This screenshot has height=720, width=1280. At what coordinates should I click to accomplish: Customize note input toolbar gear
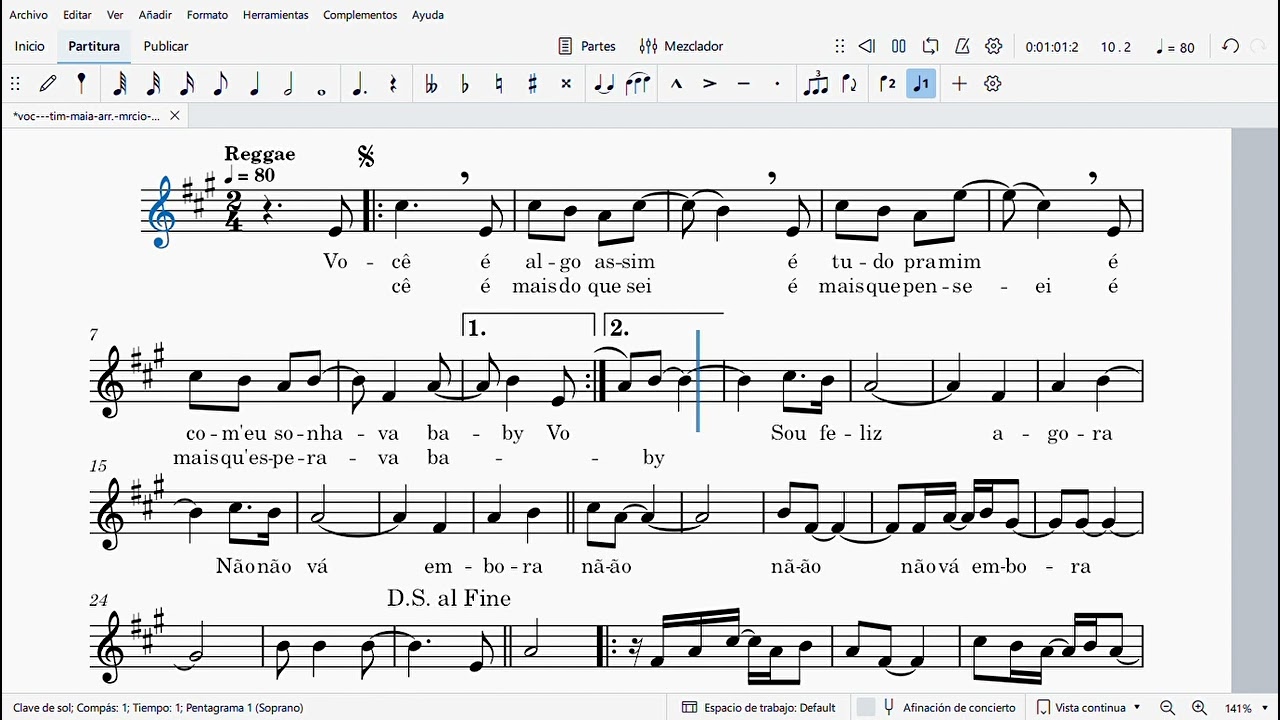coord(993,84)
